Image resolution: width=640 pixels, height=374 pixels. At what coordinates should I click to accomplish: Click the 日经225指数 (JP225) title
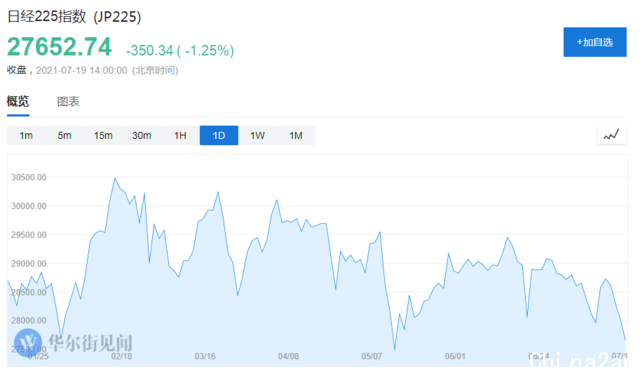tap(74, 17)
